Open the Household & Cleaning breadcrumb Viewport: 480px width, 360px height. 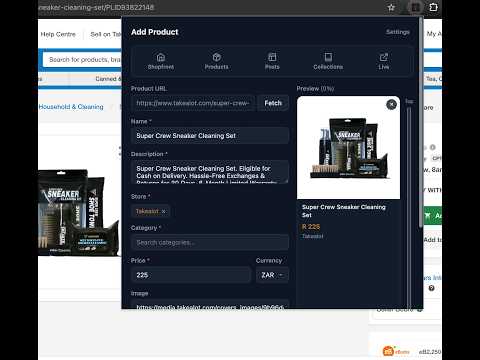(71, 107)
